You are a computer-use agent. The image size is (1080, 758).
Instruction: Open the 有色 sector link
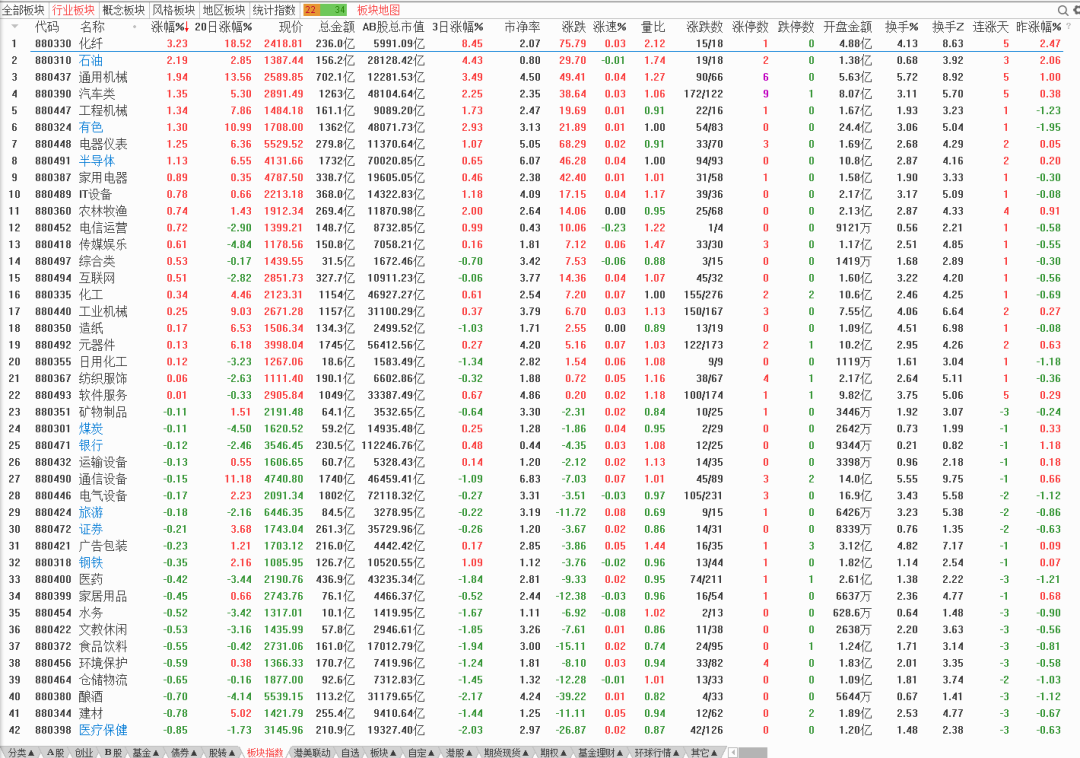point(91,127)
